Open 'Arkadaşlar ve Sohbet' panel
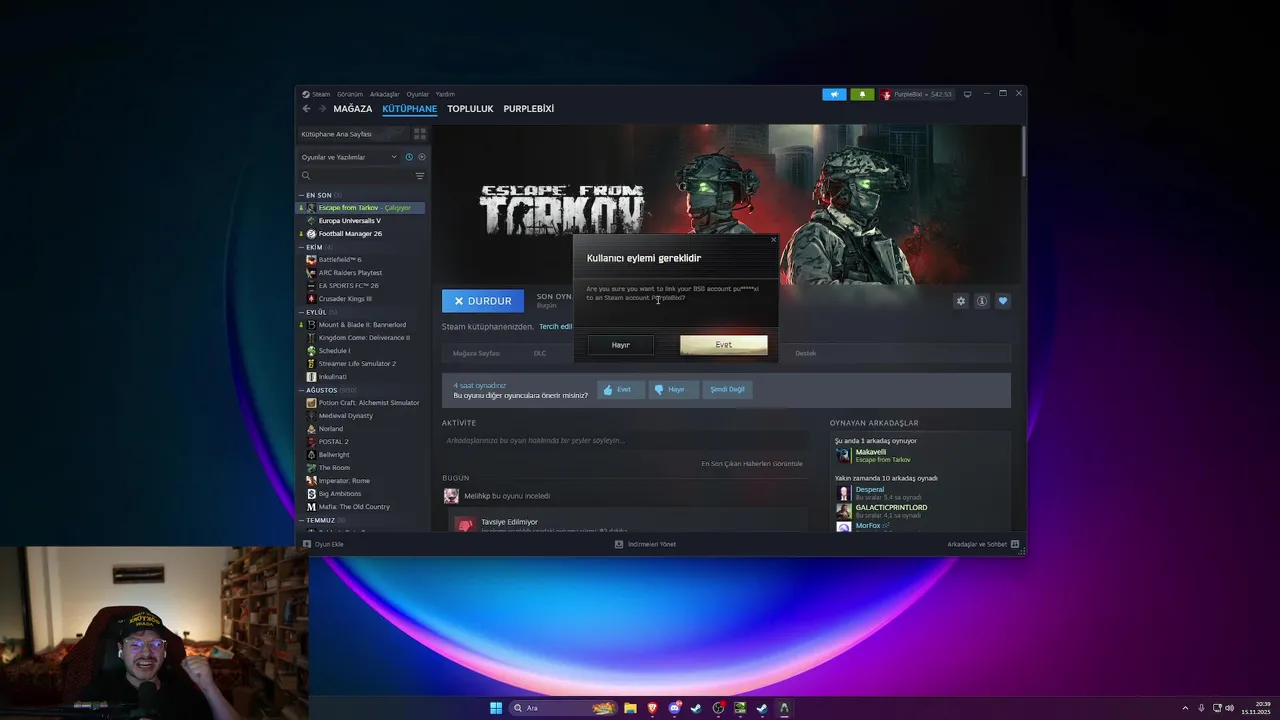 (x=983, y=544)
